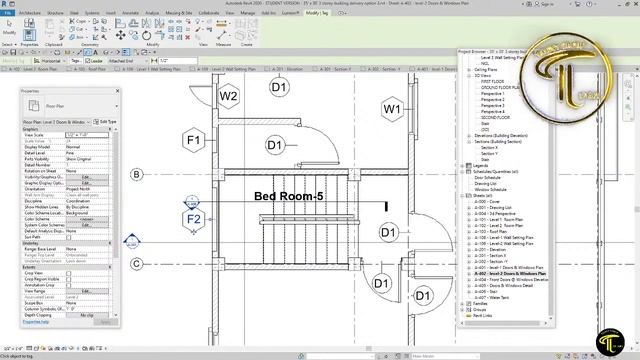Switch to the Collaborate ribbon tab
The image size is (640, 360).
click(x=209, y=13)
